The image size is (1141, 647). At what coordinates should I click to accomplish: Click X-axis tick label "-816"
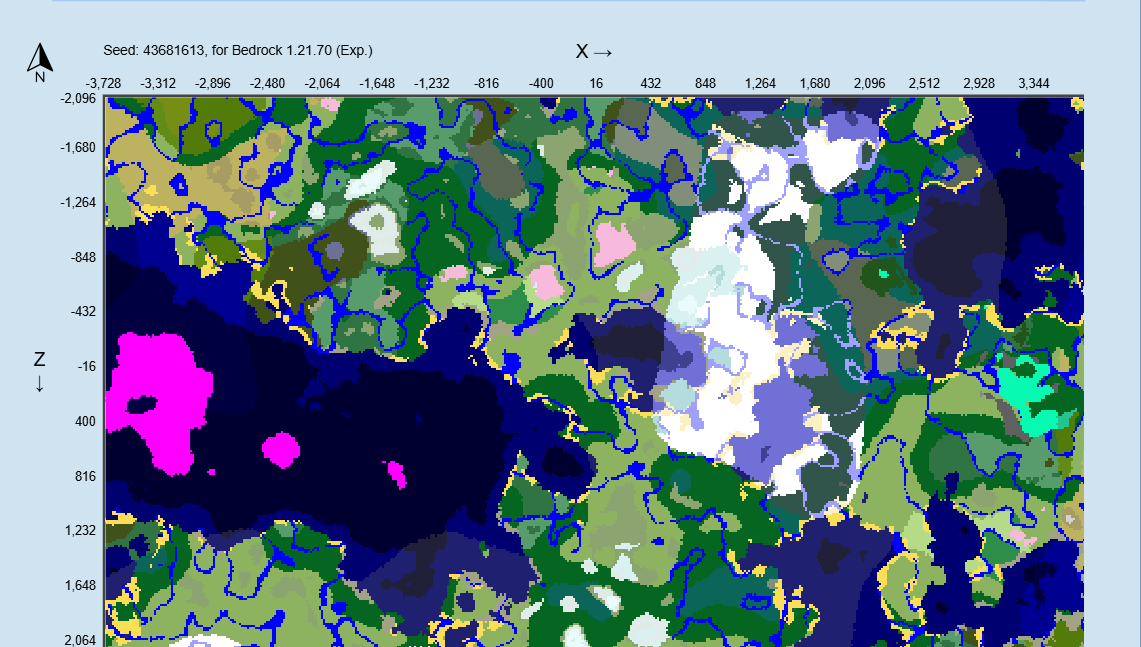486,84
